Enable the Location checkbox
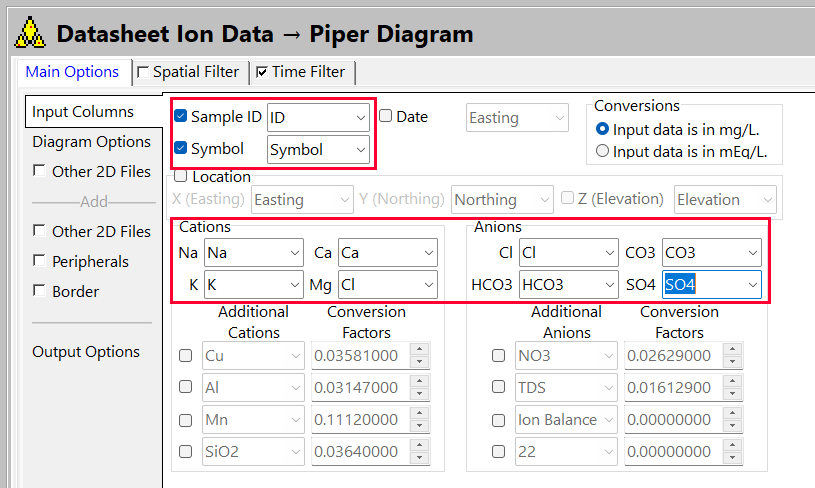This screenshot has width=815, height=488. point(180,176)
